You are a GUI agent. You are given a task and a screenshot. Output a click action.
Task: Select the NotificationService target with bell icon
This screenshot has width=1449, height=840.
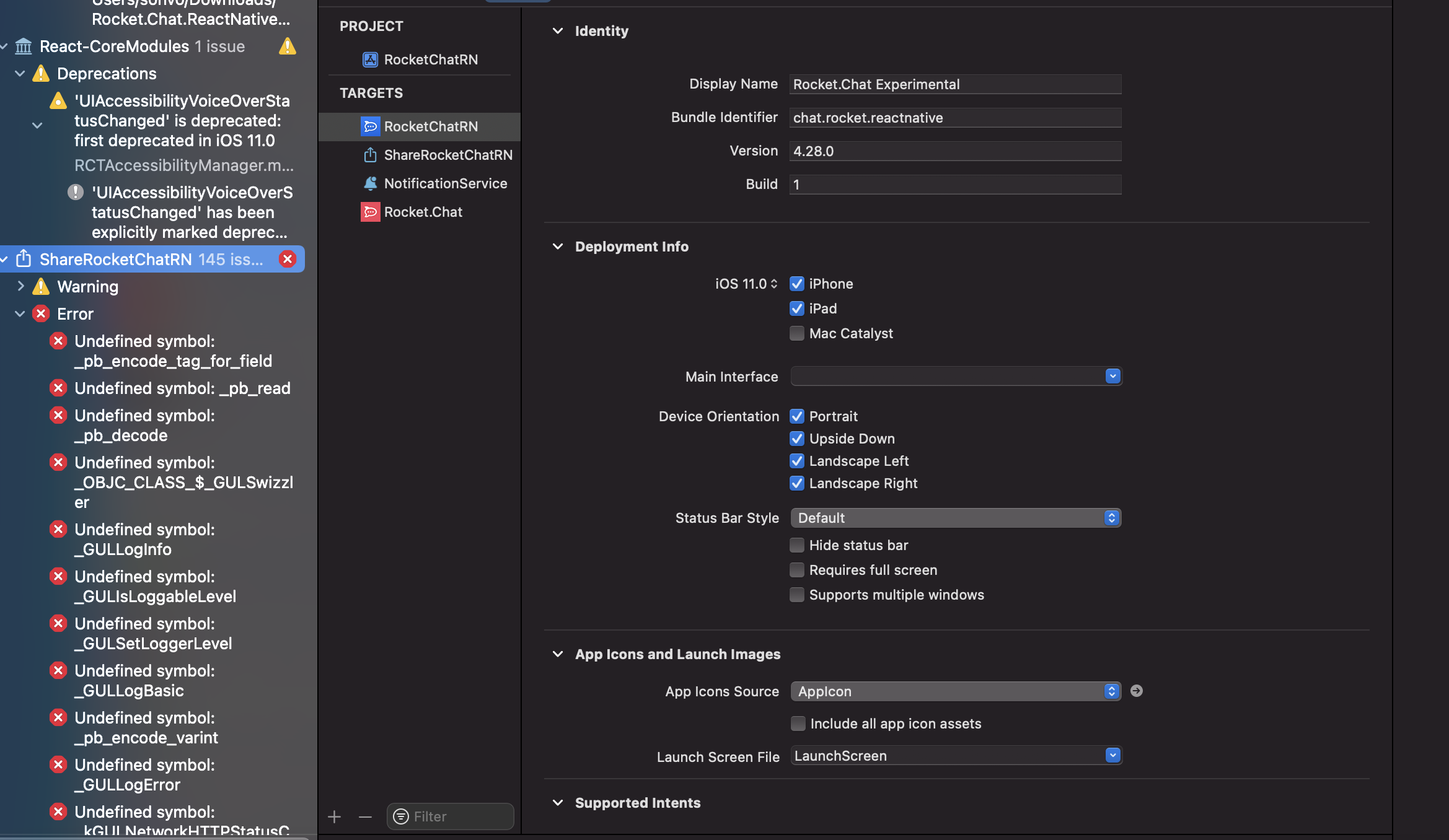pyautogui.click(x=371, y=183)
